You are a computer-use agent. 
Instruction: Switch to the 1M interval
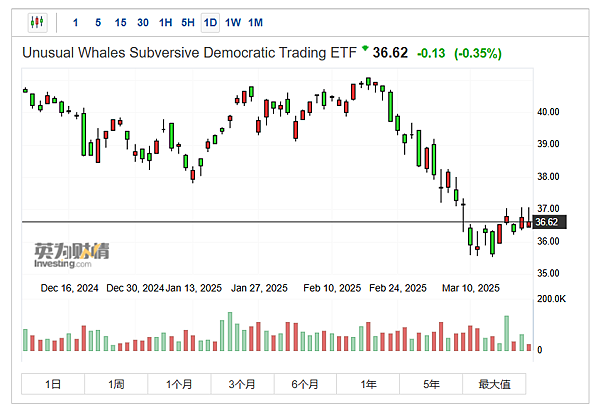click(x=255, y=23)
